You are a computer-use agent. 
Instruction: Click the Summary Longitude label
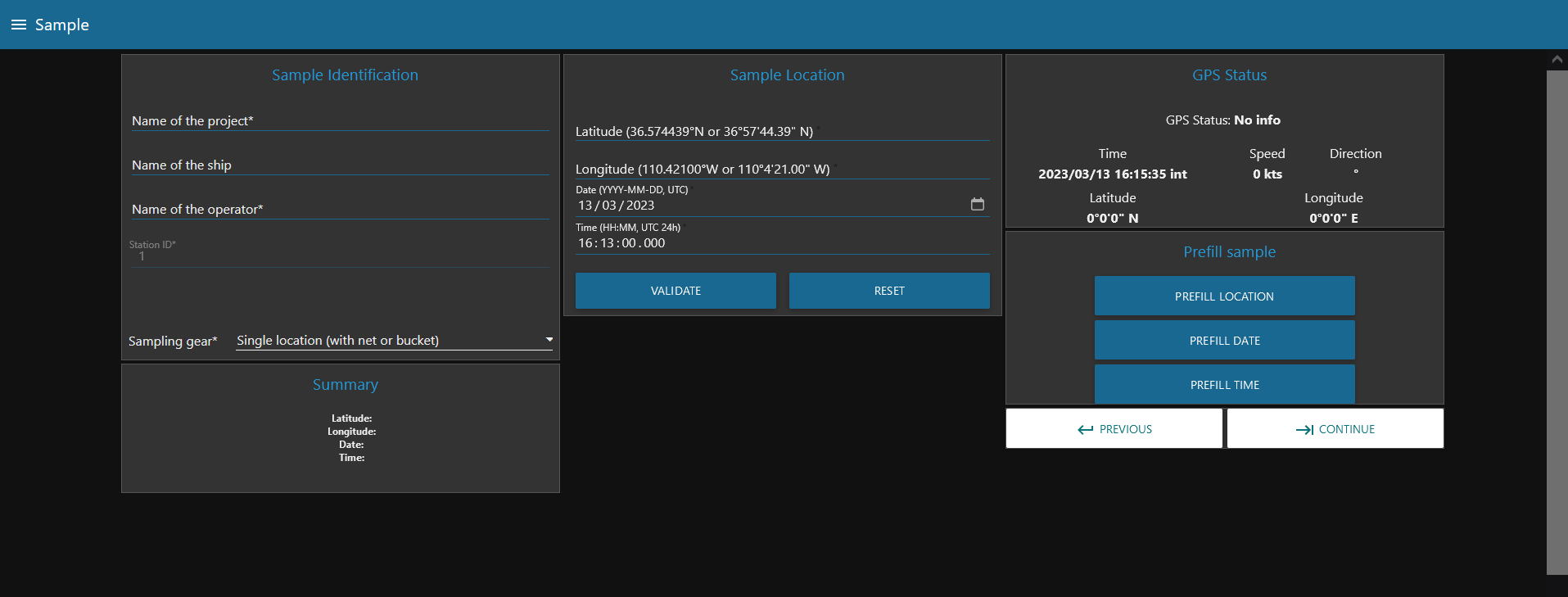351,432
